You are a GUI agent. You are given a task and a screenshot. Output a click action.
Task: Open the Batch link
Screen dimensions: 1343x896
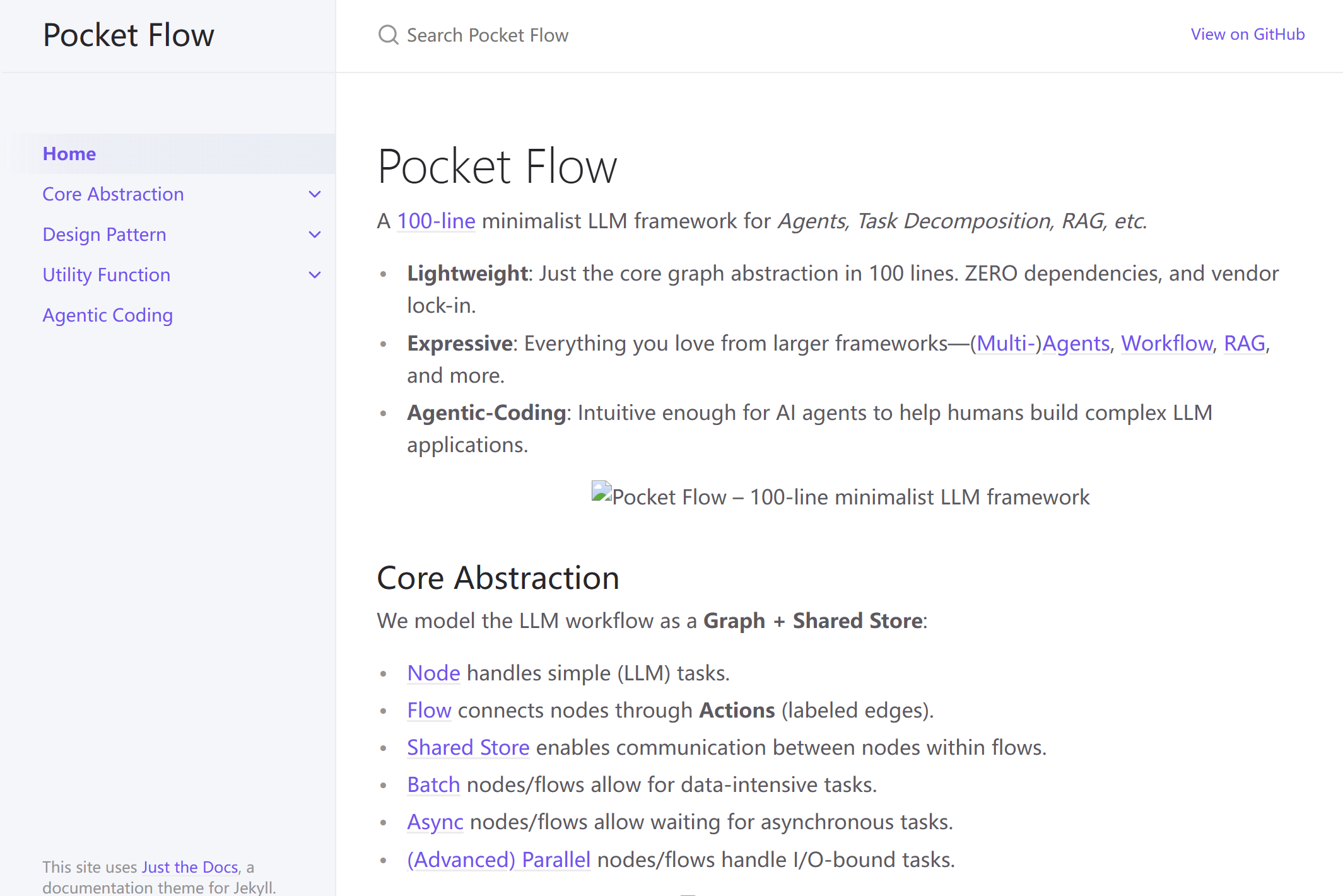pos(433,785)
